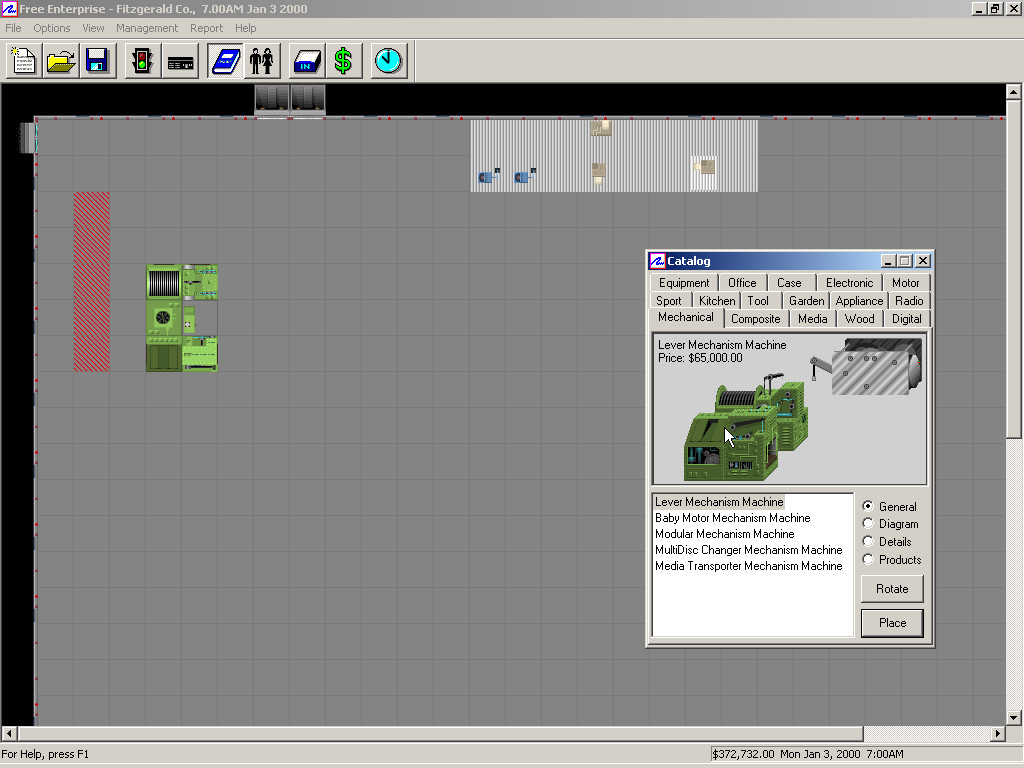Click the traffic light toolbar icon
This screenshot has height=768, width=1024.
click(143, 61)
